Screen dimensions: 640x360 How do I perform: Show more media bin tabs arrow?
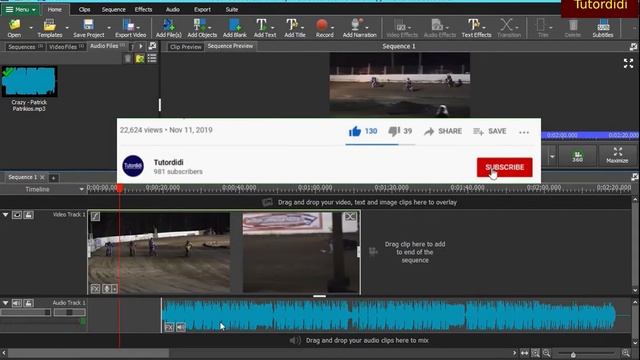141,47
